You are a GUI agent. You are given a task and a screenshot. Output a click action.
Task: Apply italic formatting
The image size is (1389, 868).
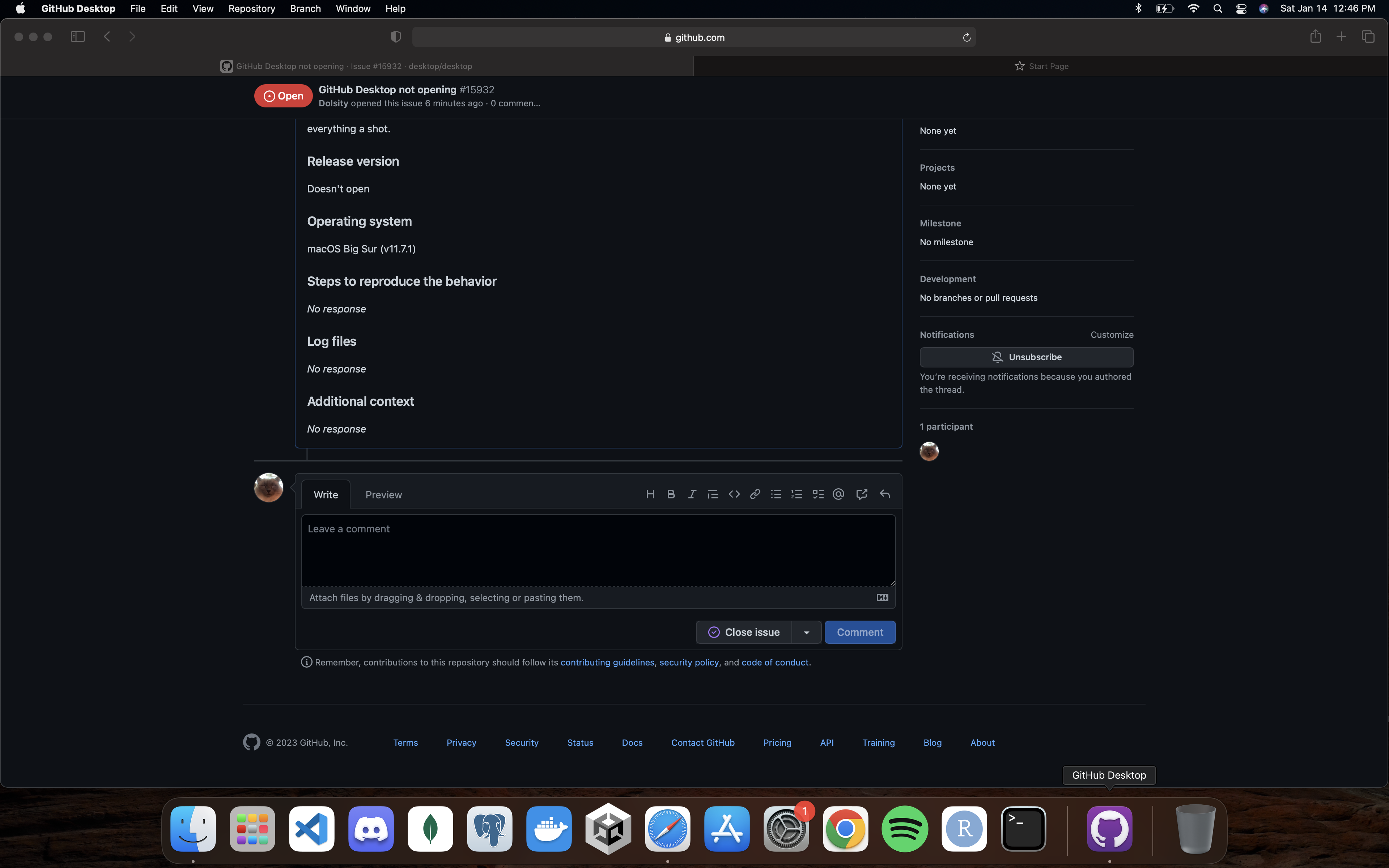pyautogui.click(x=692, y=494)
